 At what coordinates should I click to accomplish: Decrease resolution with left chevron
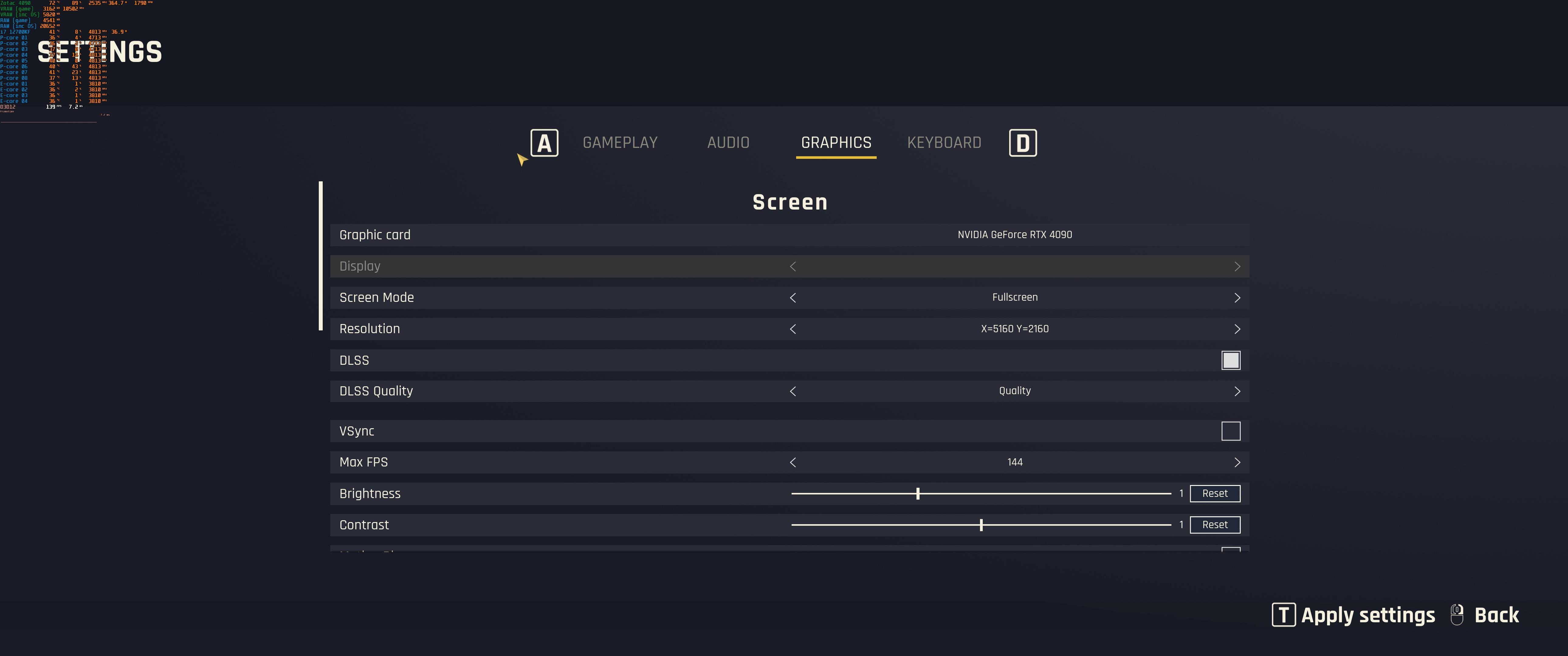click(x=793, y=329)
